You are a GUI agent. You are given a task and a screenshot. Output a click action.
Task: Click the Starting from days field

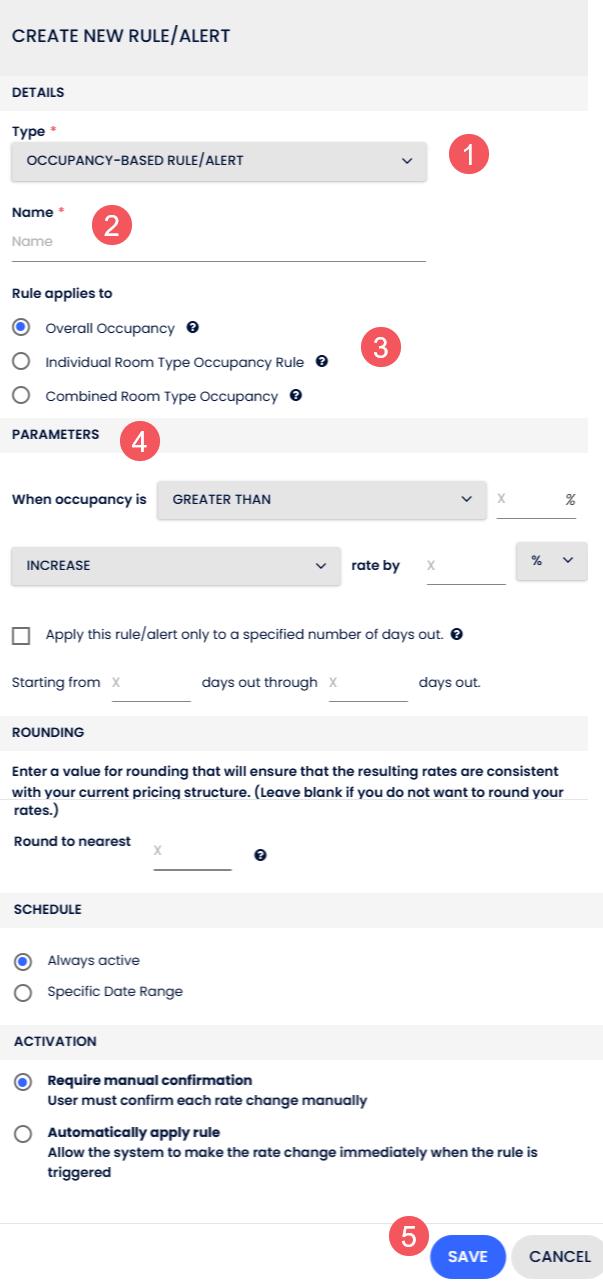150,683
